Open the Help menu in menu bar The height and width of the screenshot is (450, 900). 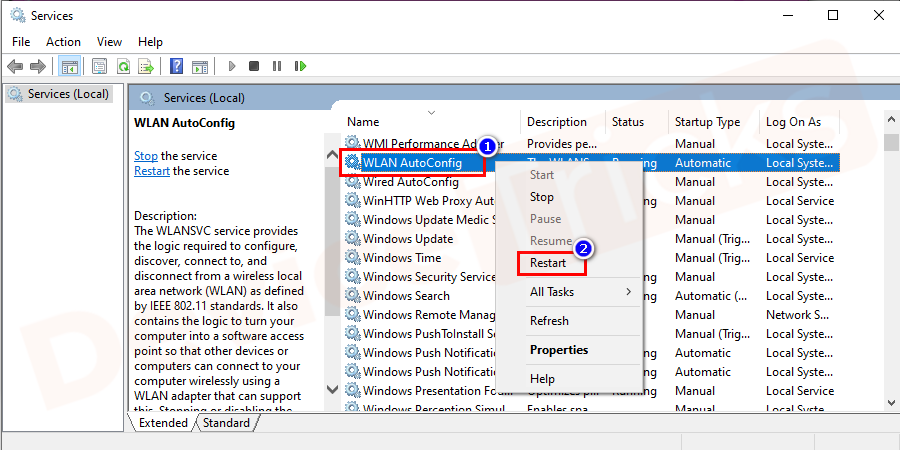(150, 42)
